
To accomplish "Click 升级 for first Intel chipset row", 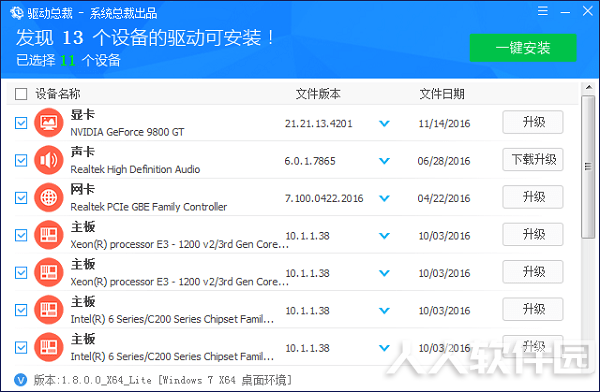I will [533, 309].
